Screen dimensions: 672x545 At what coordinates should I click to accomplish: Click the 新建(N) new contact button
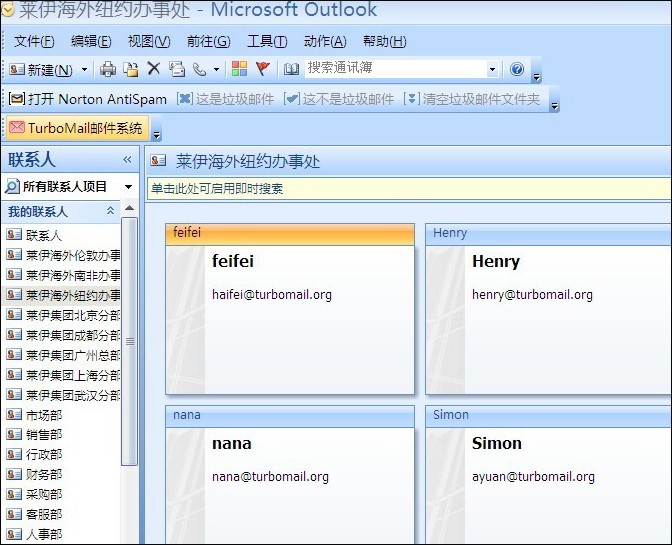(41, 69)
